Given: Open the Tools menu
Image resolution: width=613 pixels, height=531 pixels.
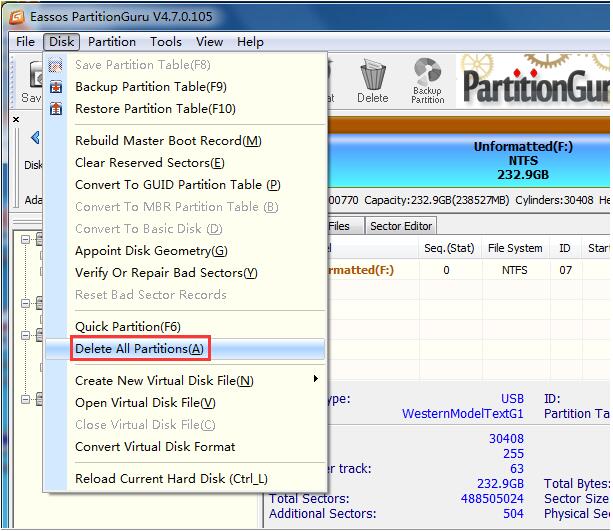Looking at the screenshot, I should pyautogui.click(x=166, y=41).
